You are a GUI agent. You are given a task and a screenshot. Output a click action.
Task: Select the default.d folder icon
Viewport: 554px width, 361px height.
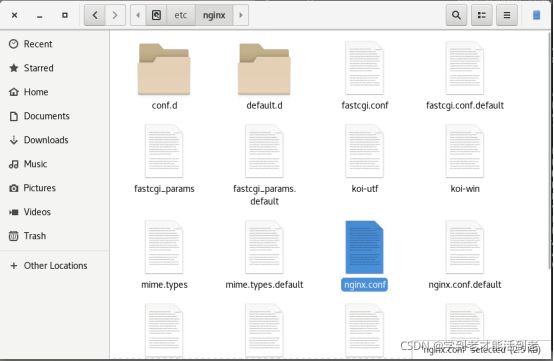[x=264, y=69]
